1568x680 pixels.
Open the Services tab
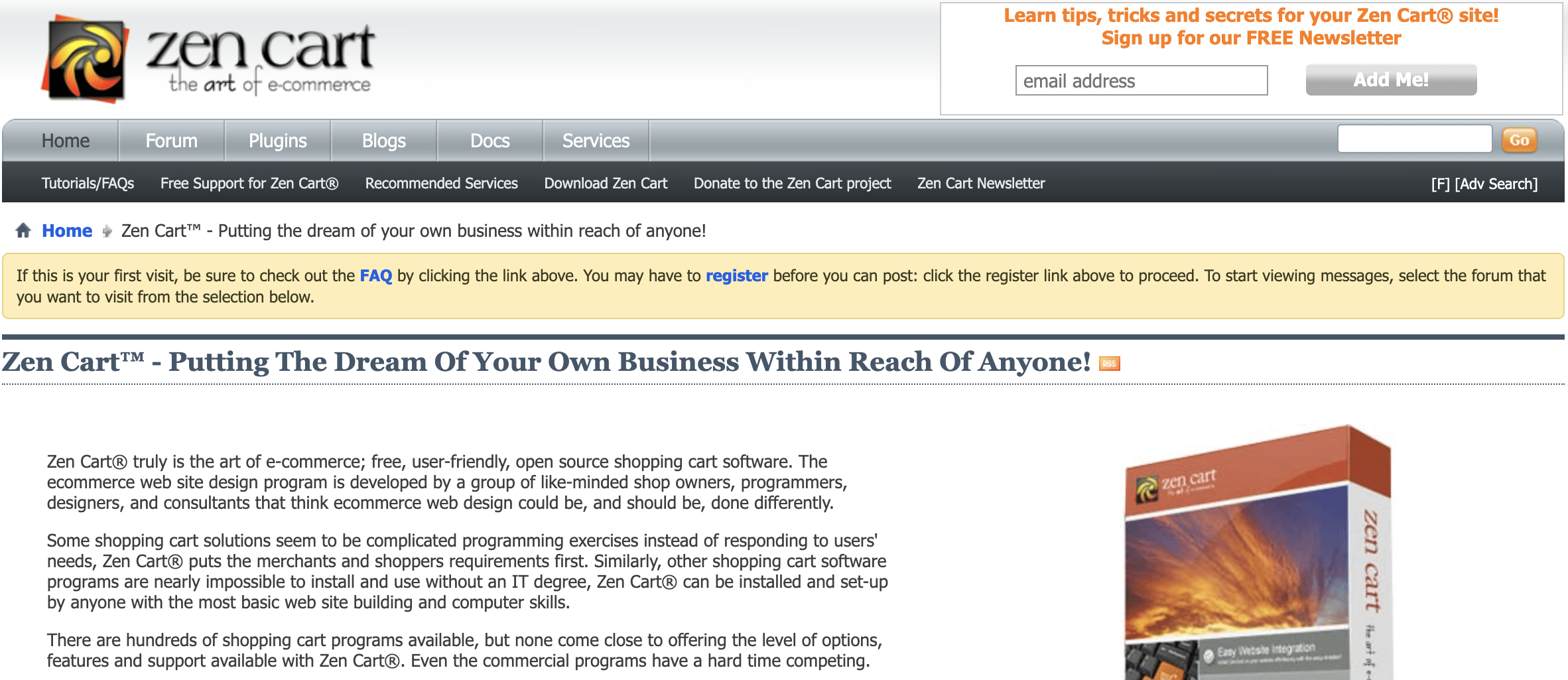[596, 141]
